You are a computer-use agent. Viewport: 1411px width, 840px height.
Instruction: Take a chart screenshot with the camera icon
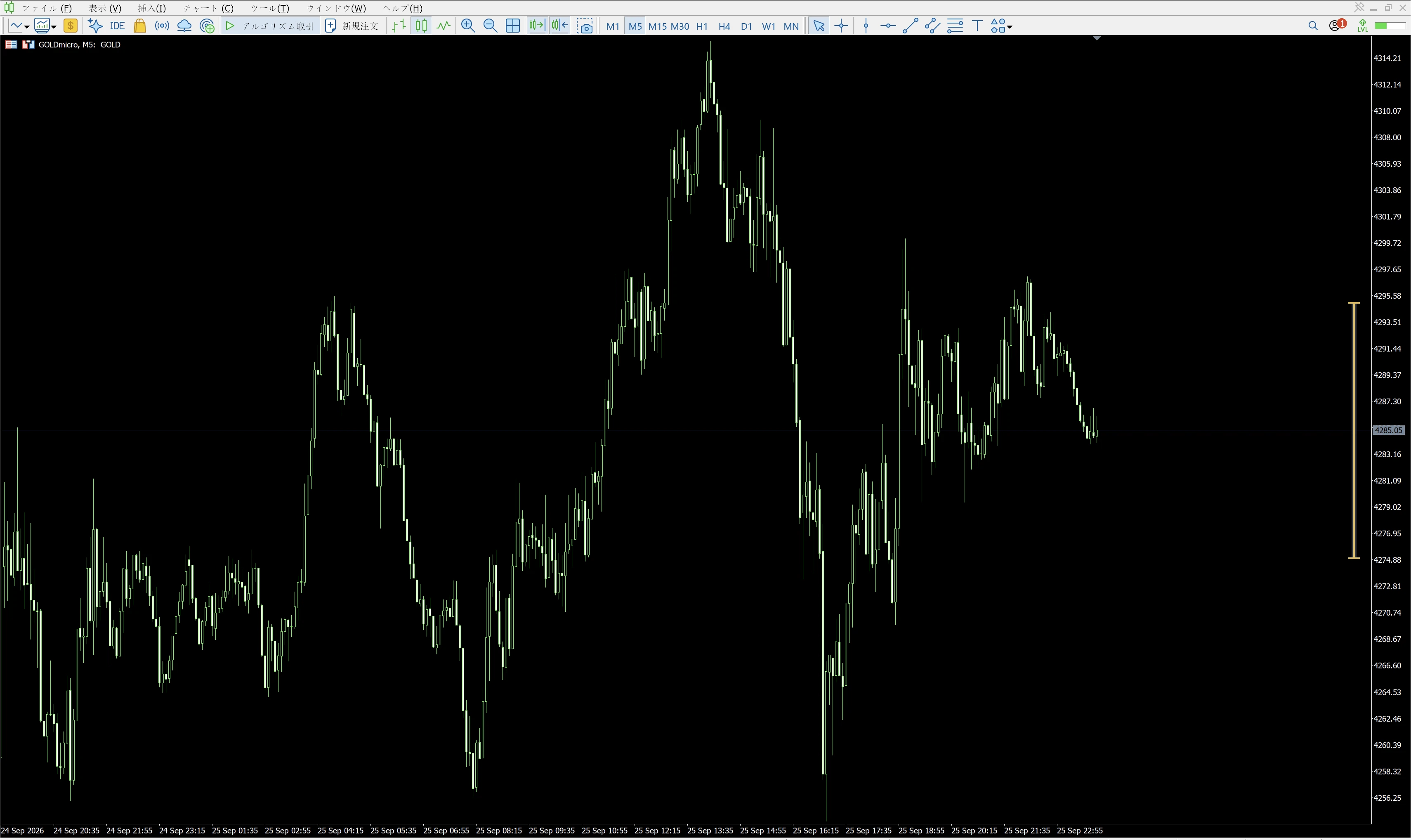[585, 26]
